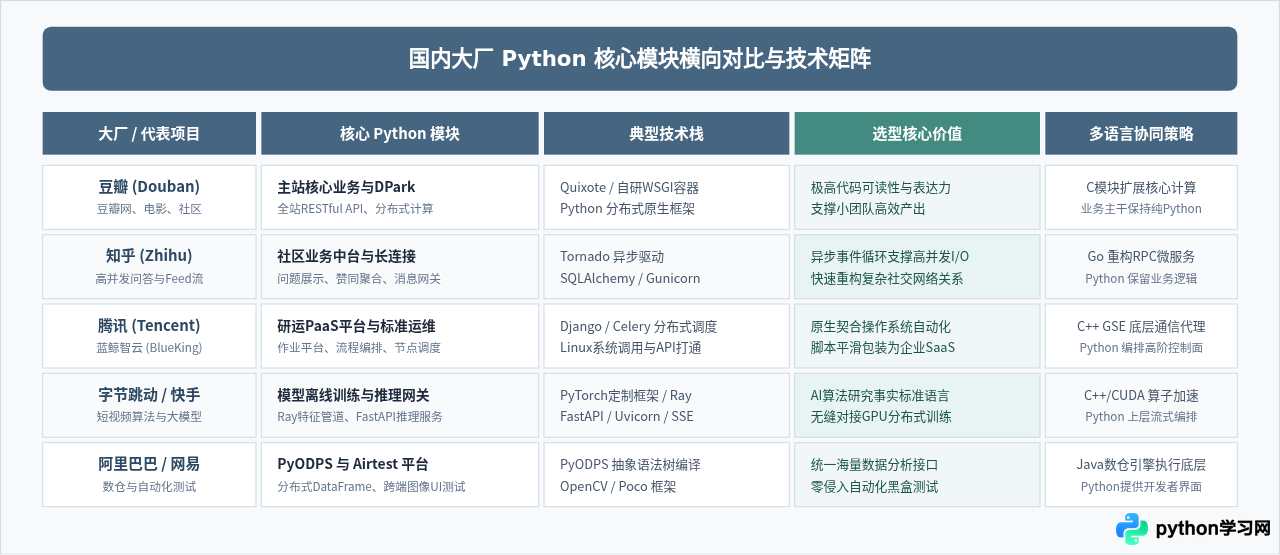
Task: Click 分布式DataFrame、跨端图像UI测试 subtitle
Action: [371, 487]
